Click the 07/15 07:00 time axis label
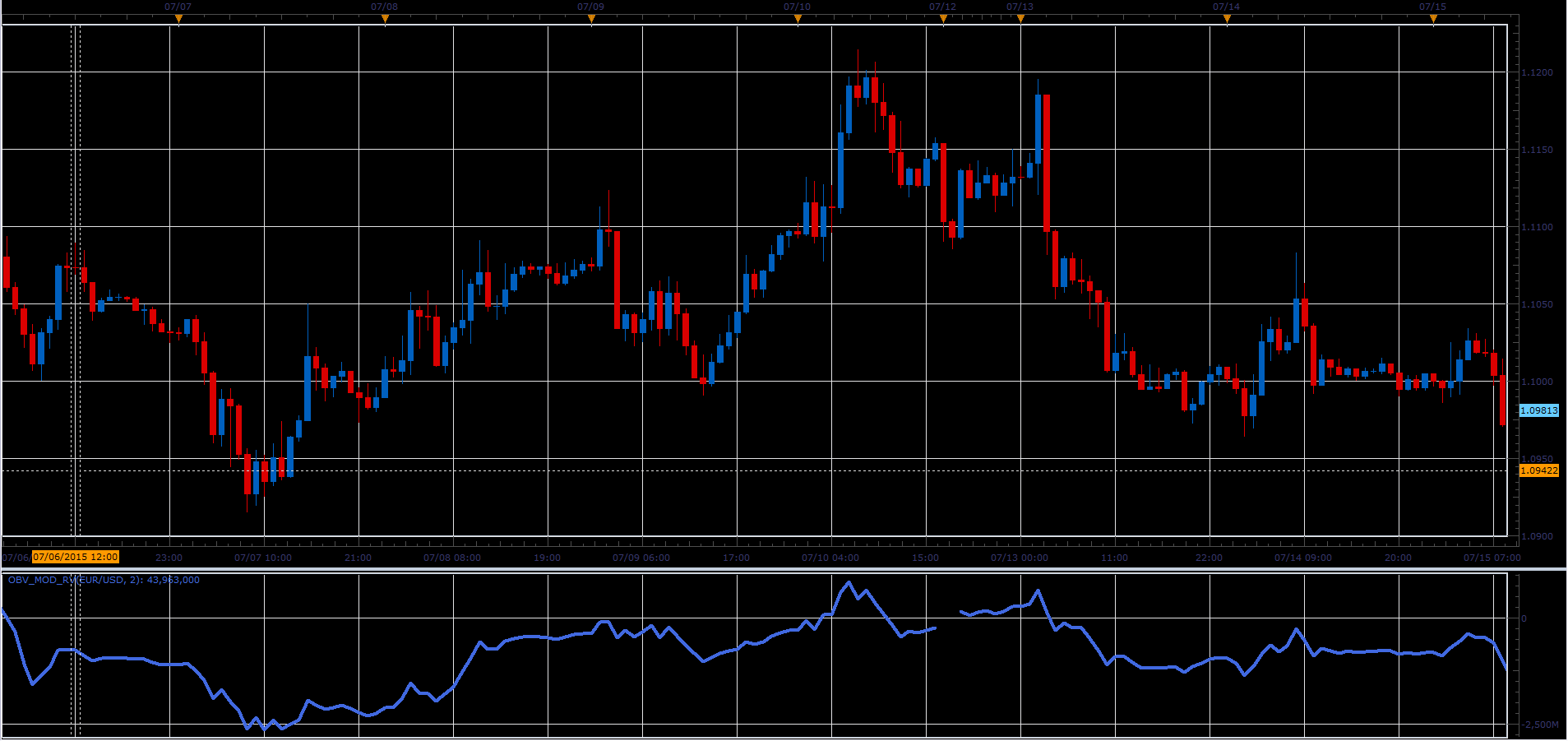 click(x=1492, y=558)
